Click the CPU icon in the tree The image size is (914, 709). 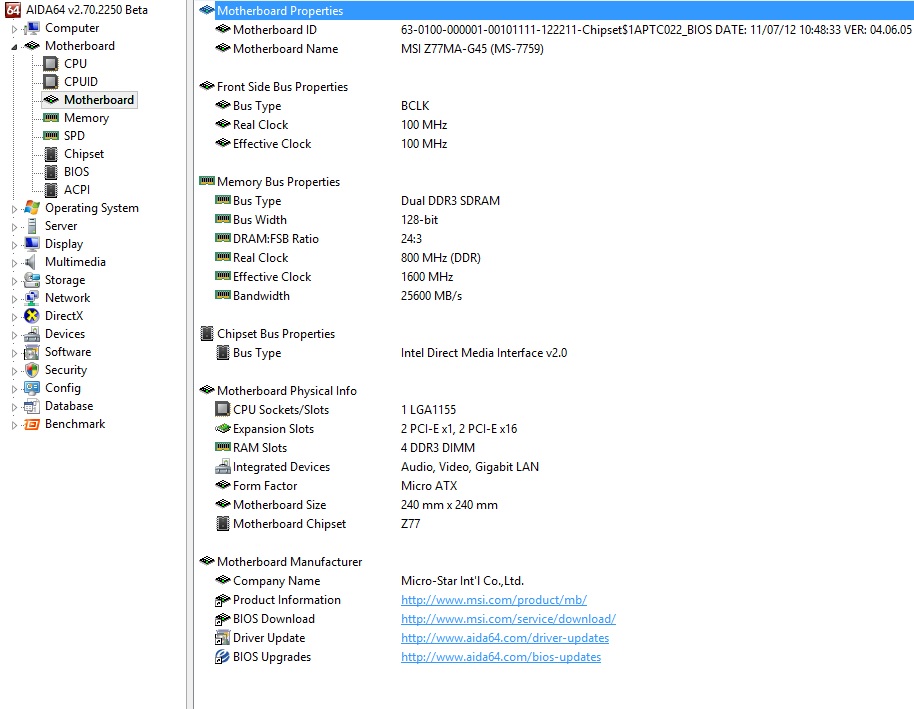click(50, 64)
